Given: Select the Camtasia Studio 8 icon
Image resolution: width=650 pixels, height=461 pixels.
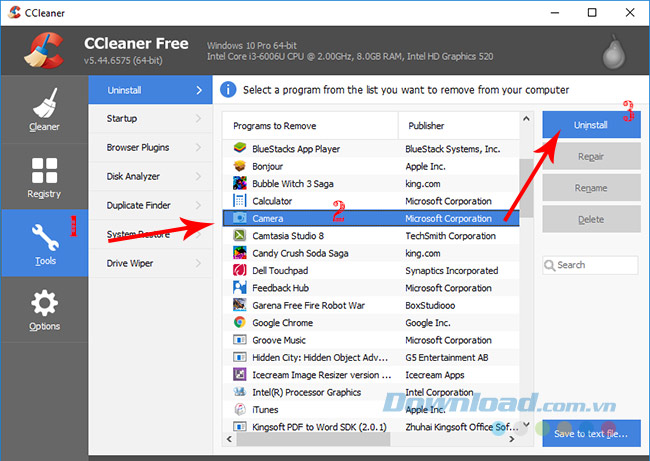Looking at the screenshot, I should click(240, 235).
